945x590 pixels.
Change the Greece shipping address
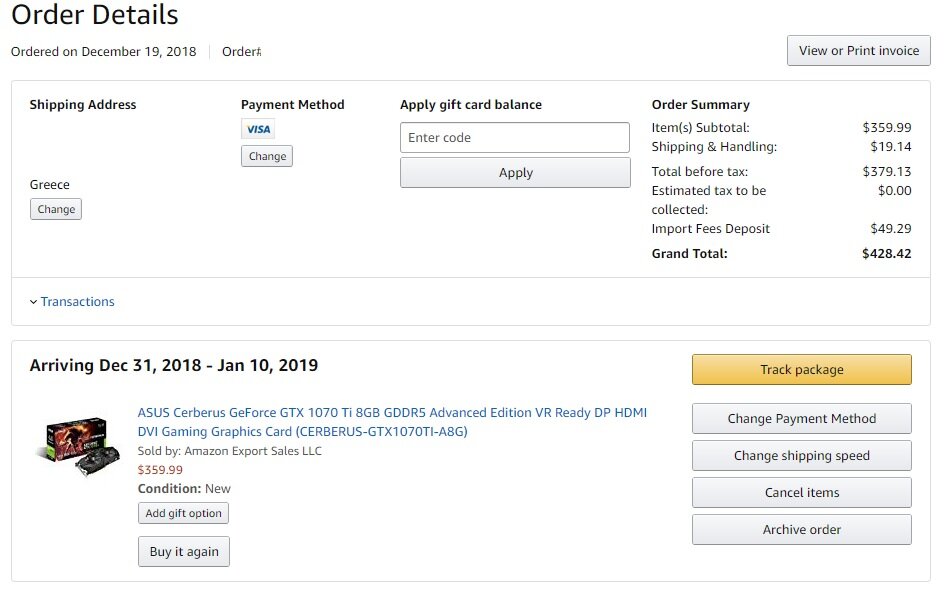[56, 209]
